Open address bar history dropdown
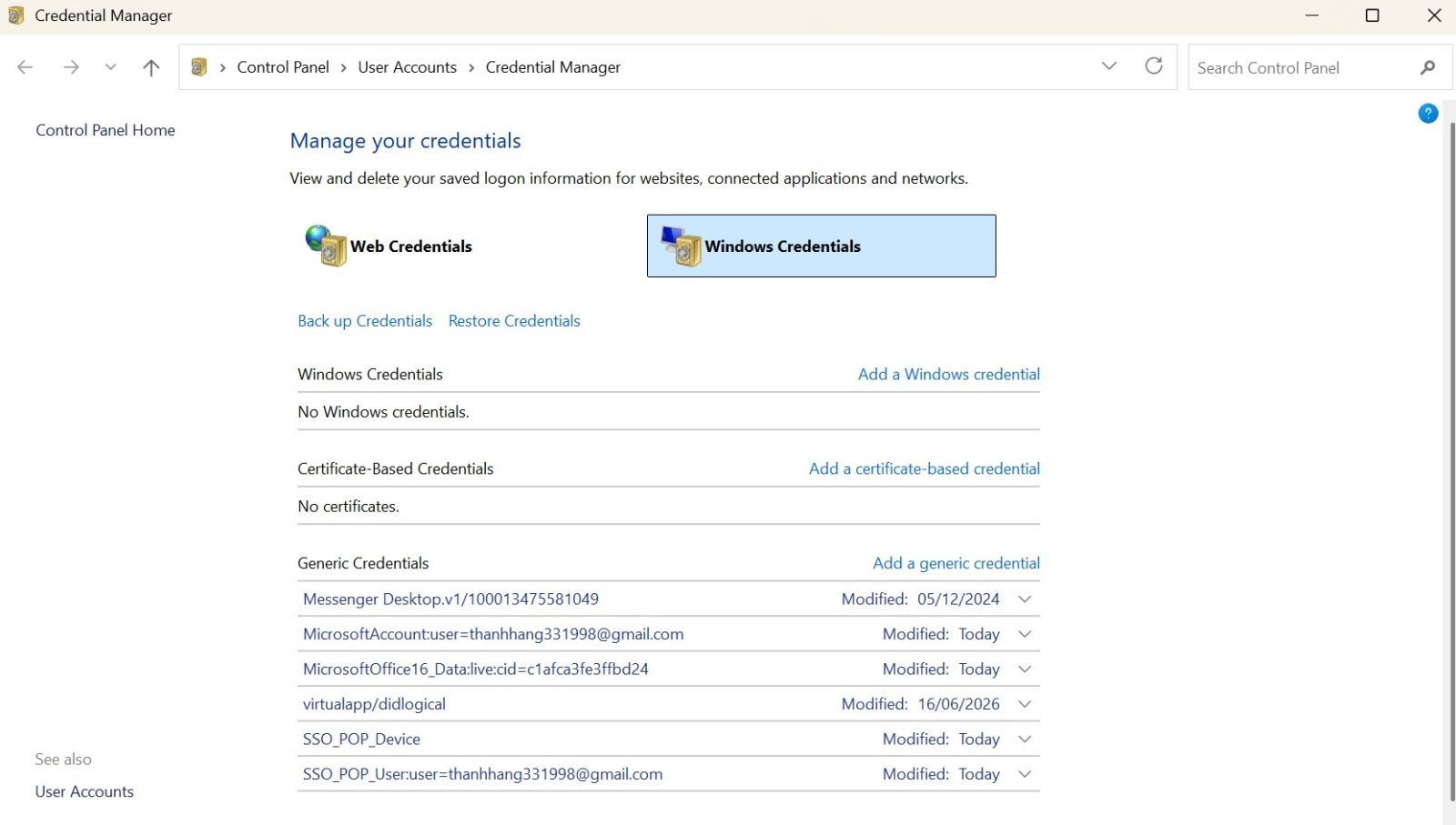The width and height of the screenshot is (1456, 825). (1109, 66)
